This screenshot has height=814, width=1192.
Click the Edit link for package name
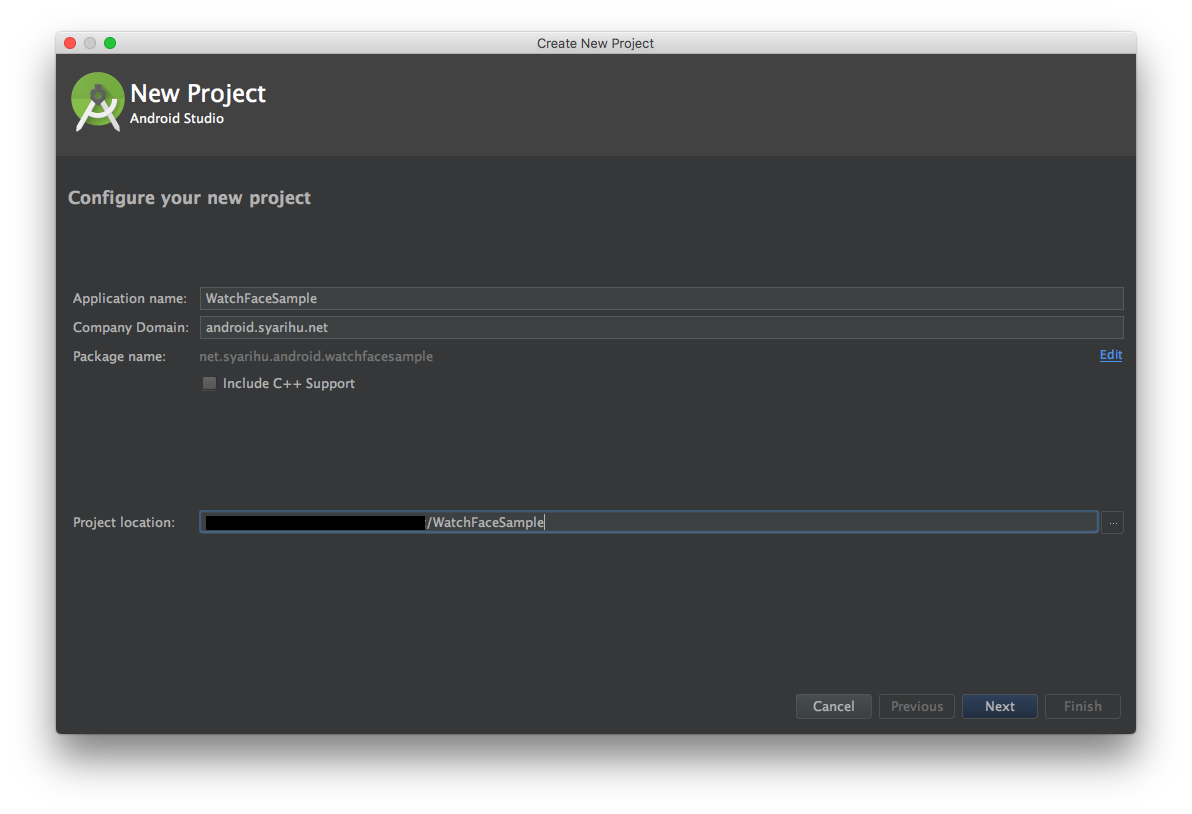(x=1111, y=355)
